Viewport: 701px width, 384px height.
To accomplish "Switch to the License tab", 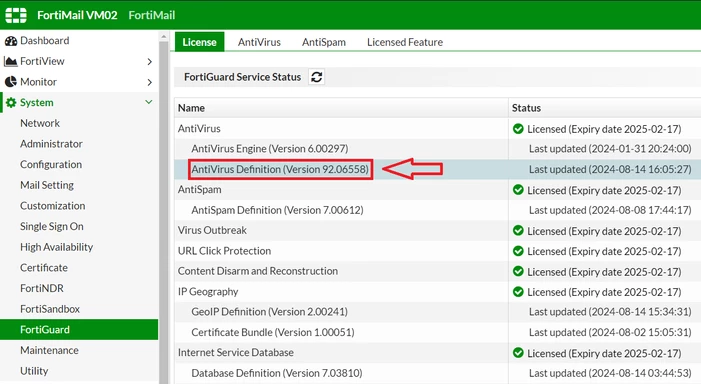I will pyautogui.click(x=199, y=42).
